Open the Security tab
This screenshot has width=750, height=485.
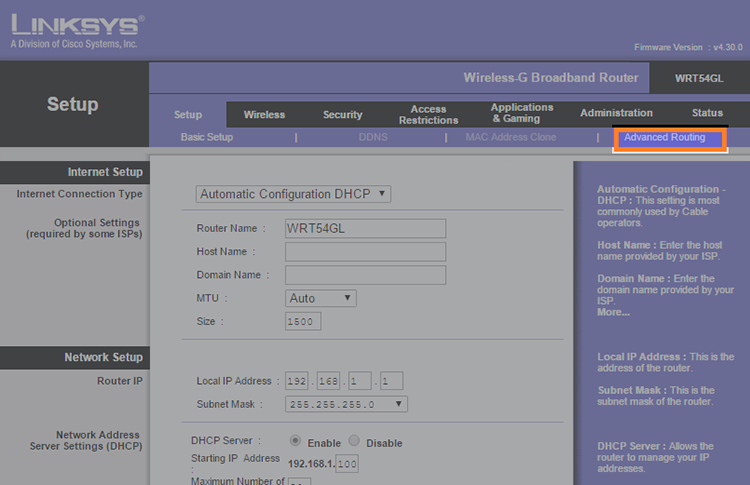[x=342, y=115]
